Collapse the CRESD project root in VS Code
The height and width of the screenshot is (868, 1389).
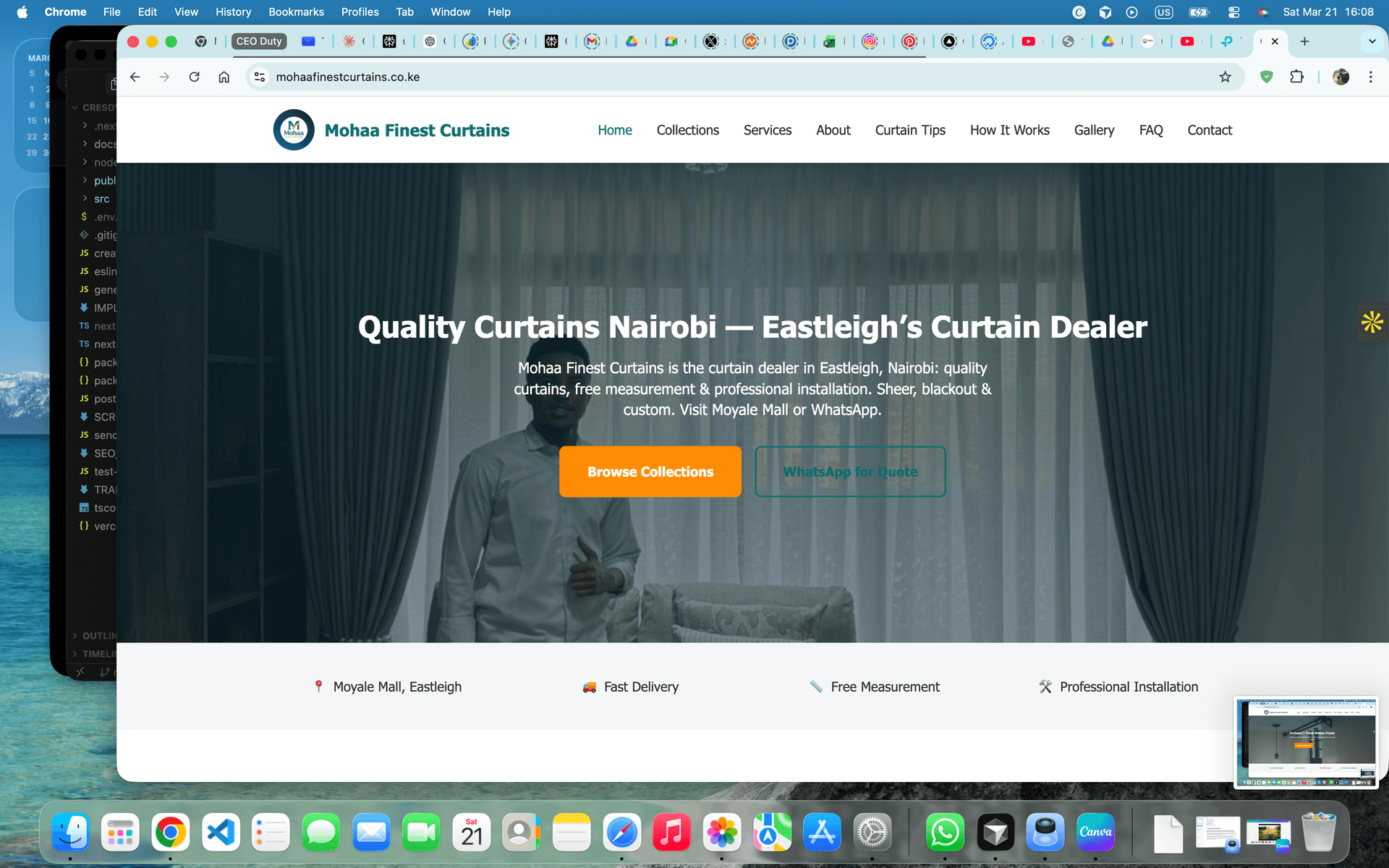tap(93, 108)
